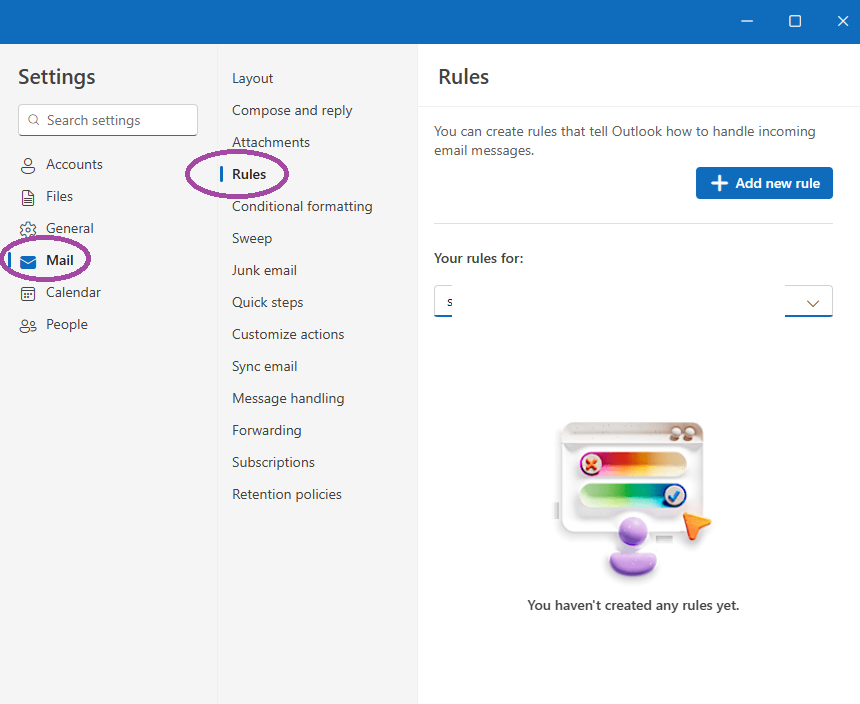
Task: Maximize the settings window
Action: click(795, 21)
